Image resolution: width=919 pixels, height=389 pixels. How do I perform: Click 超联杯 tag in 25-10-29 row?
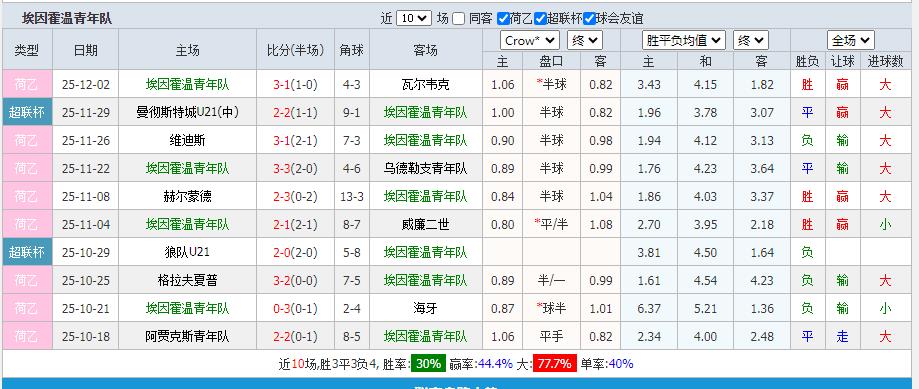(27, 252)
